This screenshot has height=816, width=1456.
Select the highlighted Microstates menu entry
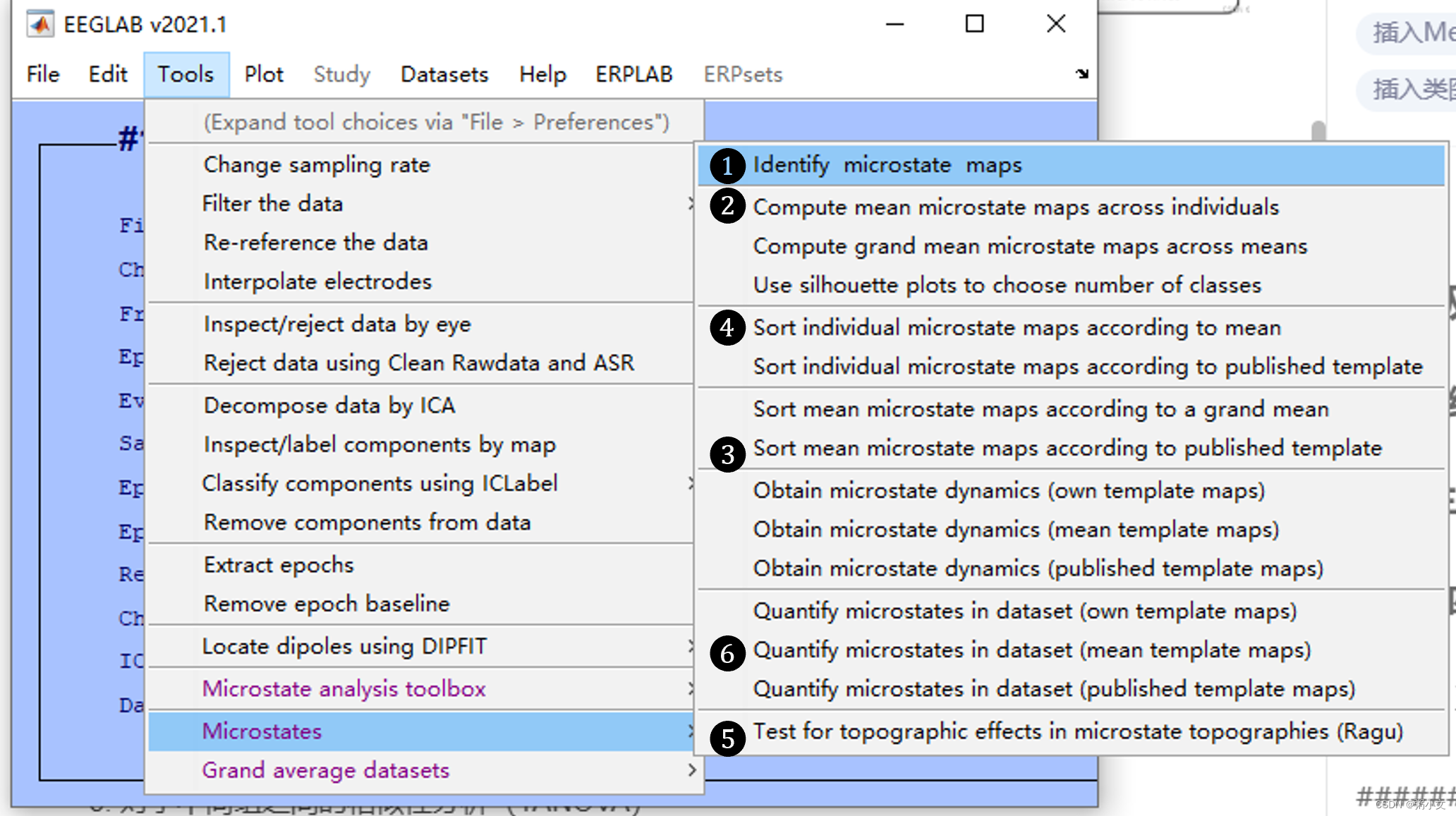[422, 731]
